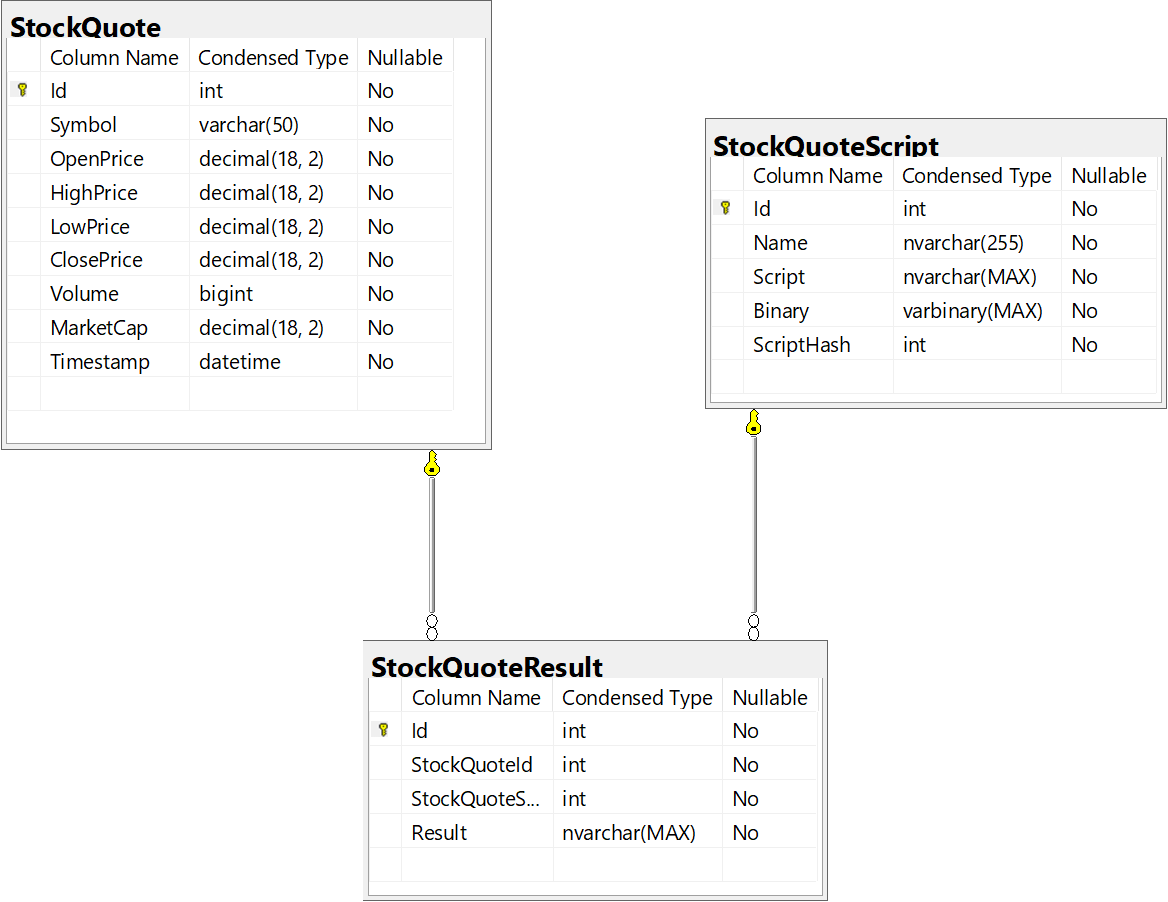This screenshot has width=1168, height=902.
Task: Select the key end of the StockQuoteScript relationship line
Action: point(753,423)
